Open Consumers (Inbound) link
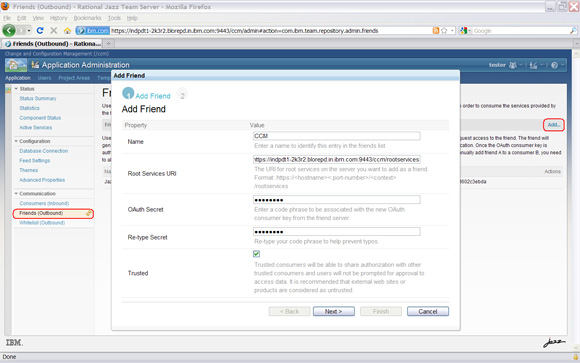This screenshot has width=580, height=363. [44, 203]
